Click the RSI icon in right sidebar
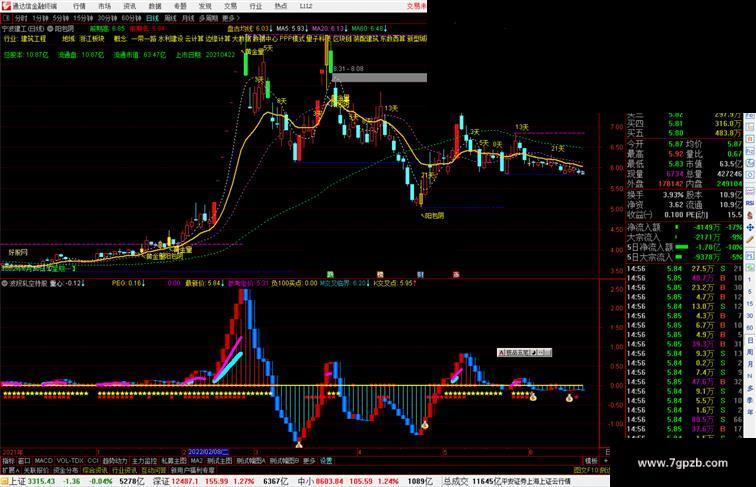 coord(750,203)
